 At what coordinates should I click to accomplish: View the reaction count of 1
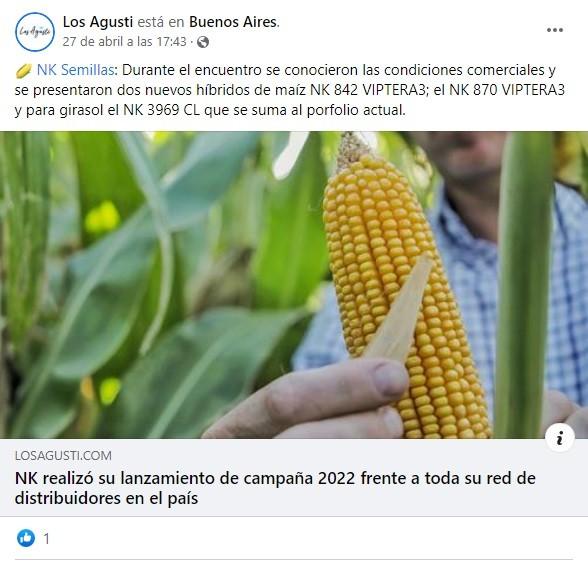(46, 539)
